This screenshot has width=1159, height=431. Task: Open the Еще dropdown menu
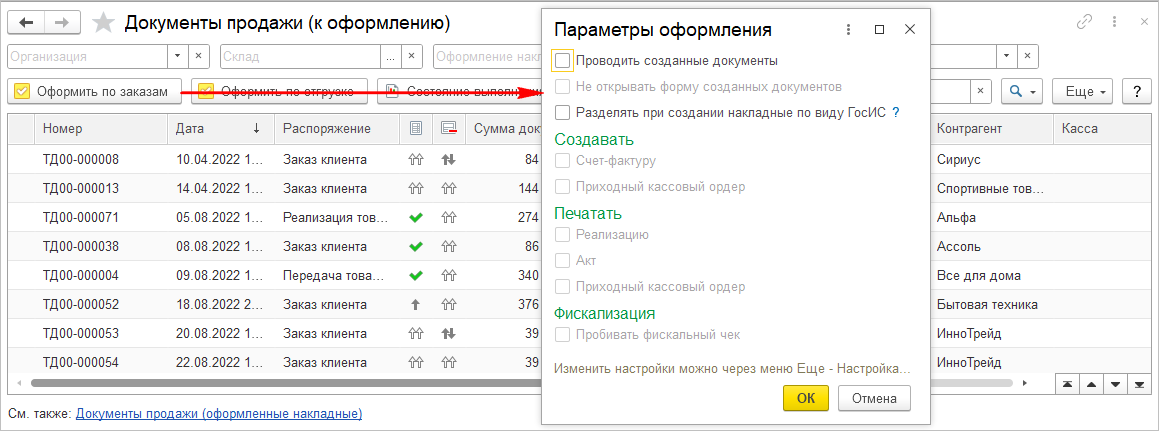(1083, 91)
